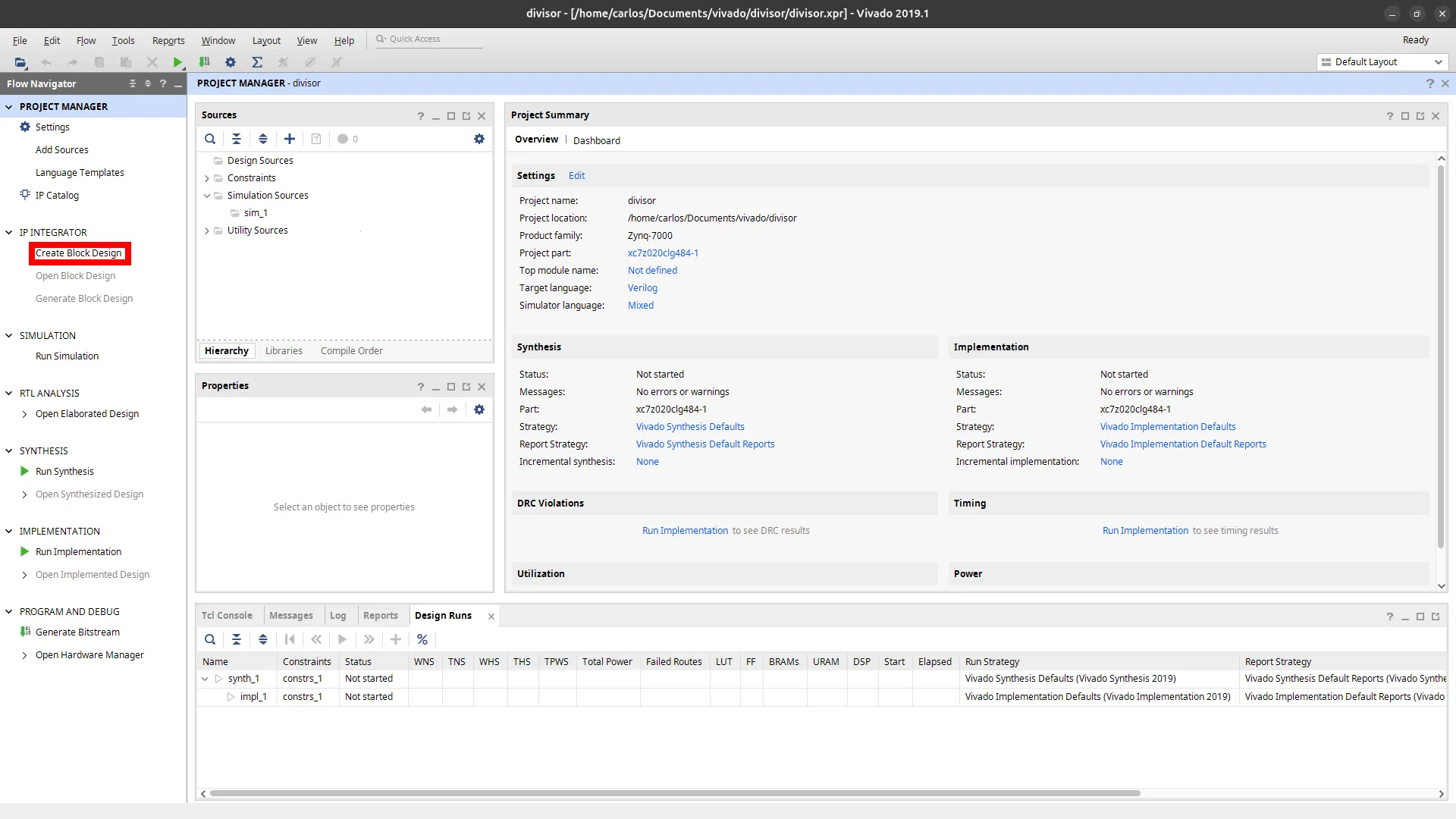Screen dimensions: 1456x819
Task: Add sources with plus icon in Sources panel
Action: coord(290,139)
